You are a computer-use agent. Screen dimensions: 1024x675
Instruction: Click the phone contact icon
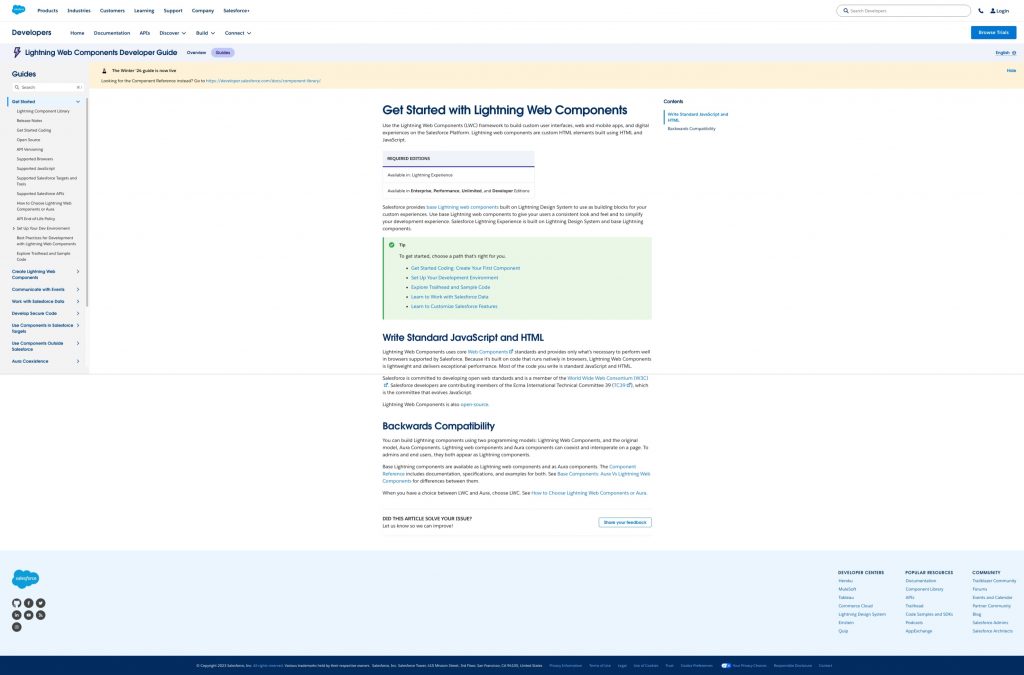click(x=980, y=10)
